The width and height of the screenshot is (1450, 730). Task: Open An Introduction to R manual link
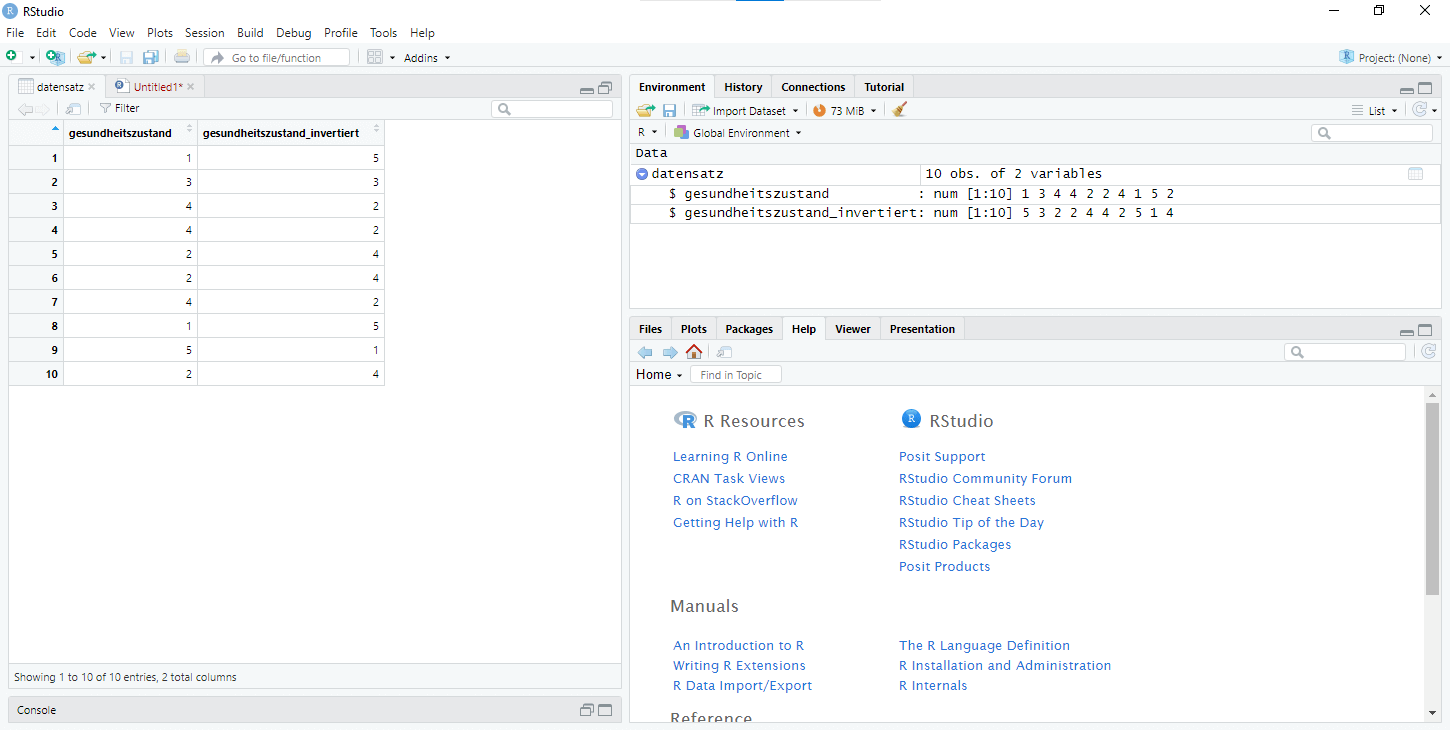(739, 645)
